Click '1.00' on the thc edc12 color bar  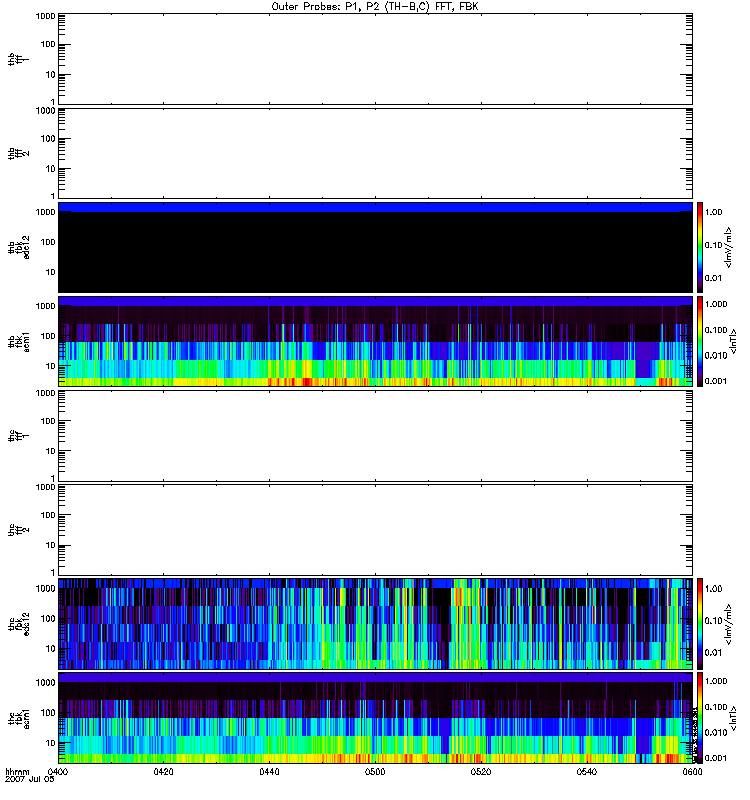(713, 589)
